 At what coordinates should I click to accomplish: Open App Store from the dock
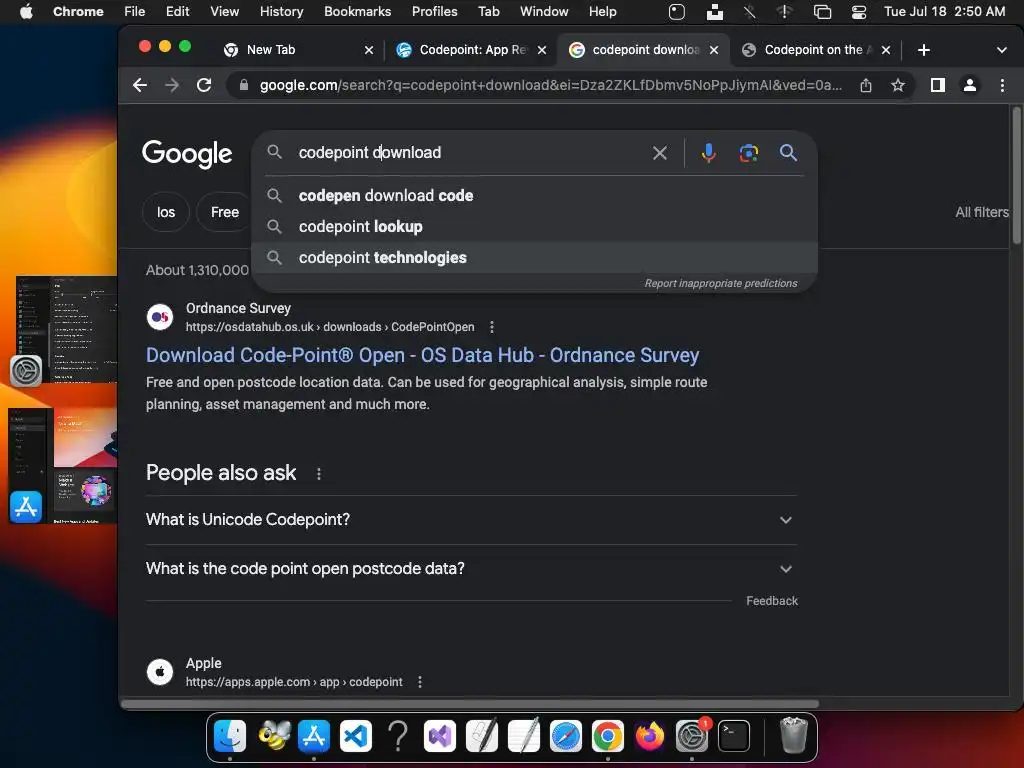pyautogui.click(x=314, y=737)
